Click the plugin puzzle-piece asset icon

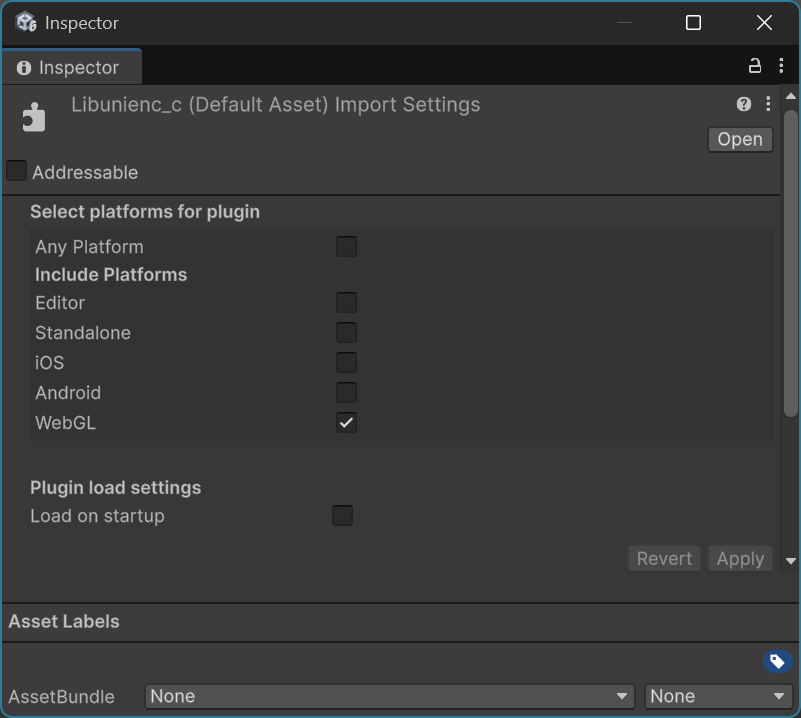[x=34, y=117]
